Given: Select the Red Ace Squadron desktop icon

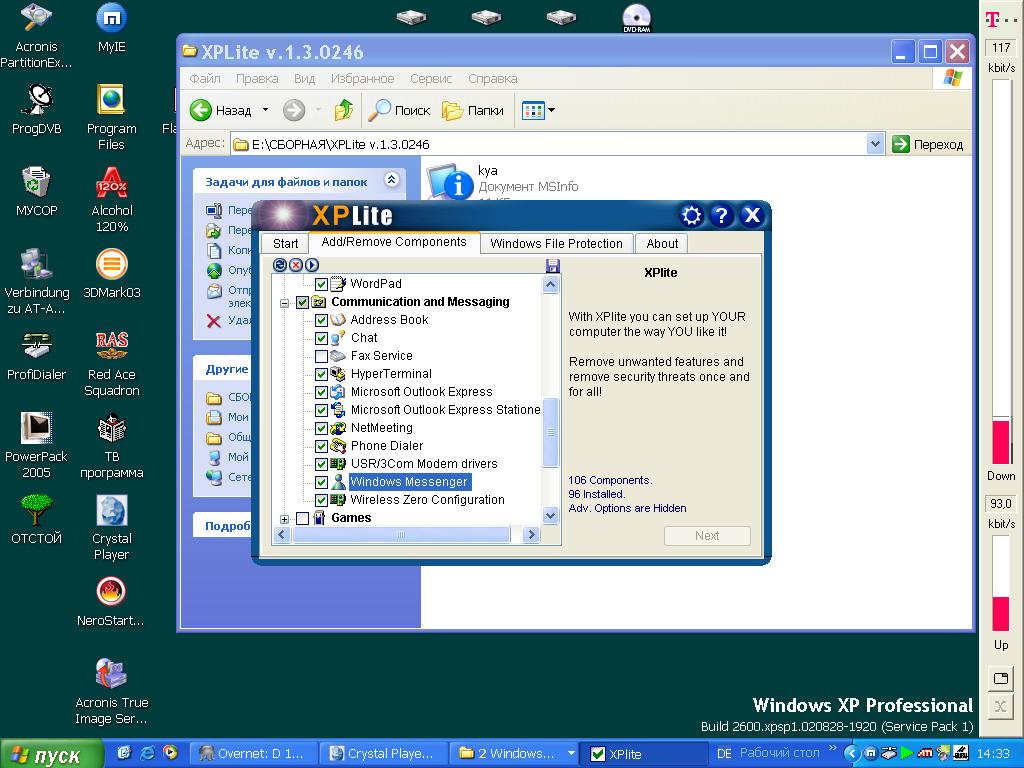Looking at the screenshot, I should (112, 363).
